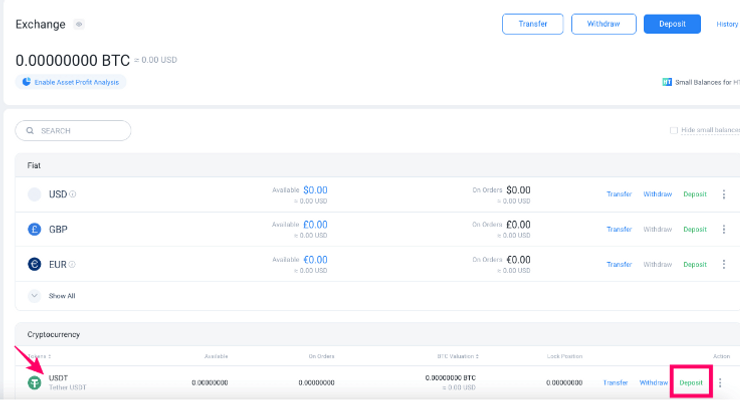
Task: Click the pie chart icon in Asset Profit Analysis
Action: tap(26, 82)
